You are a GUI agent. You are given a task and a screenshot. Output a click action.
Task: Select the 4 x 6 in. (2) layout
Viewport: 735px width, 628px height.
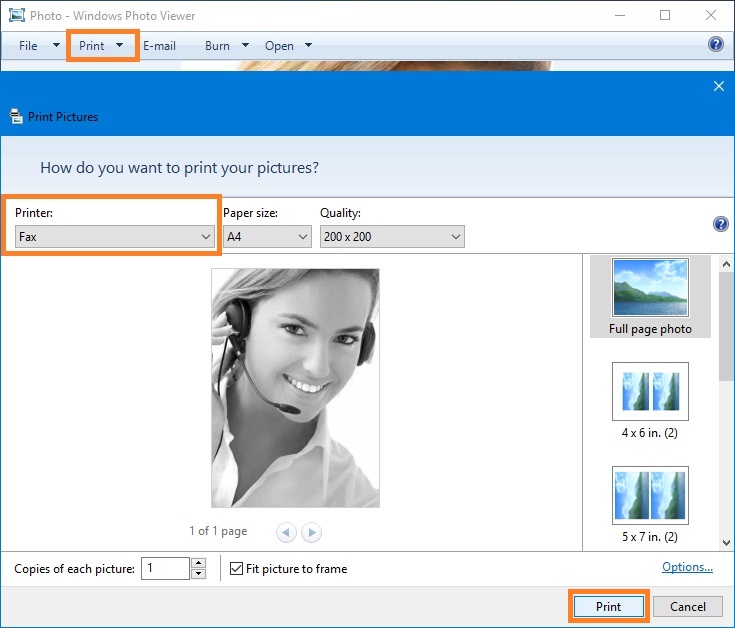point(650,401)
